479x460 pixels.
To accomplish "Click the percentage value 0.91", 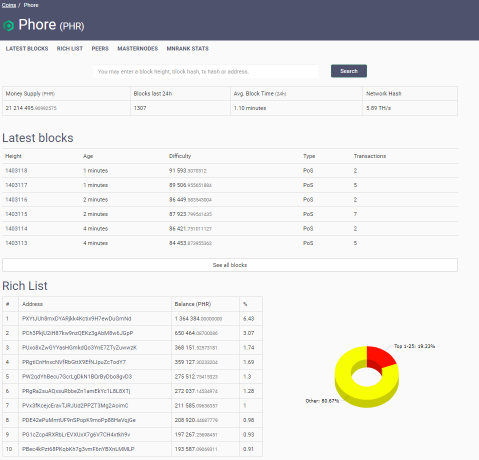I will pos(248,449).
